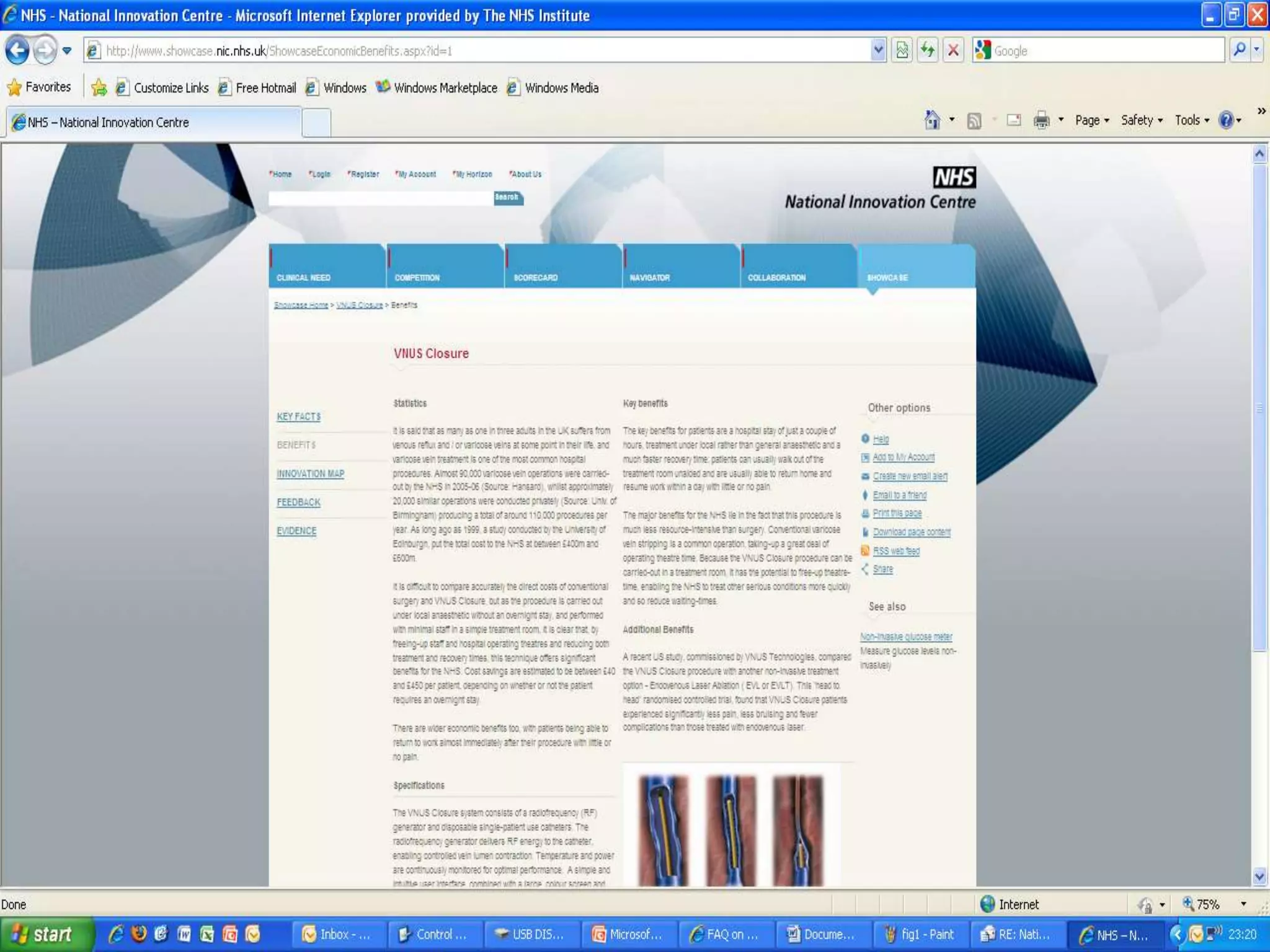The image size is (1270, 952).
Task: Click the browser Back arrow button
Action: (x=17, y=50)
